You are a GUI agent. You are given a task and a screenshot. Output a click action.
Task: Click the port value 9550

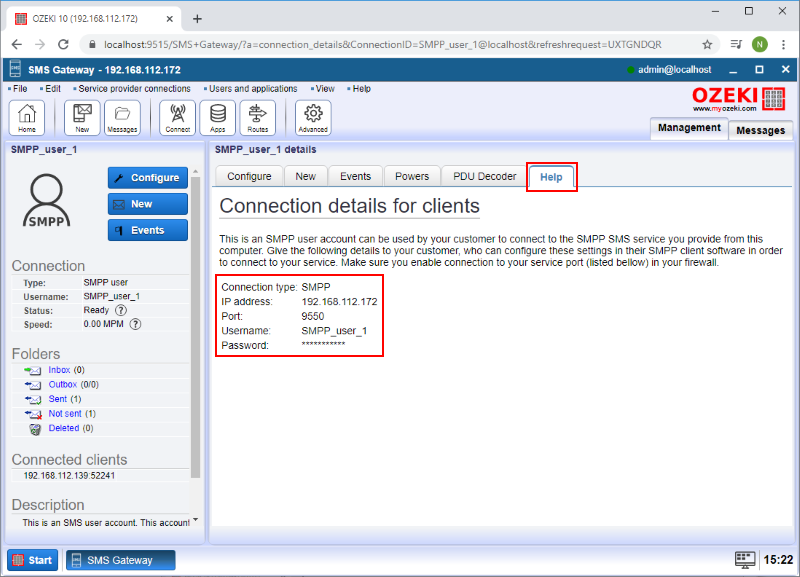pyautogui.click(x=313, y=316)
